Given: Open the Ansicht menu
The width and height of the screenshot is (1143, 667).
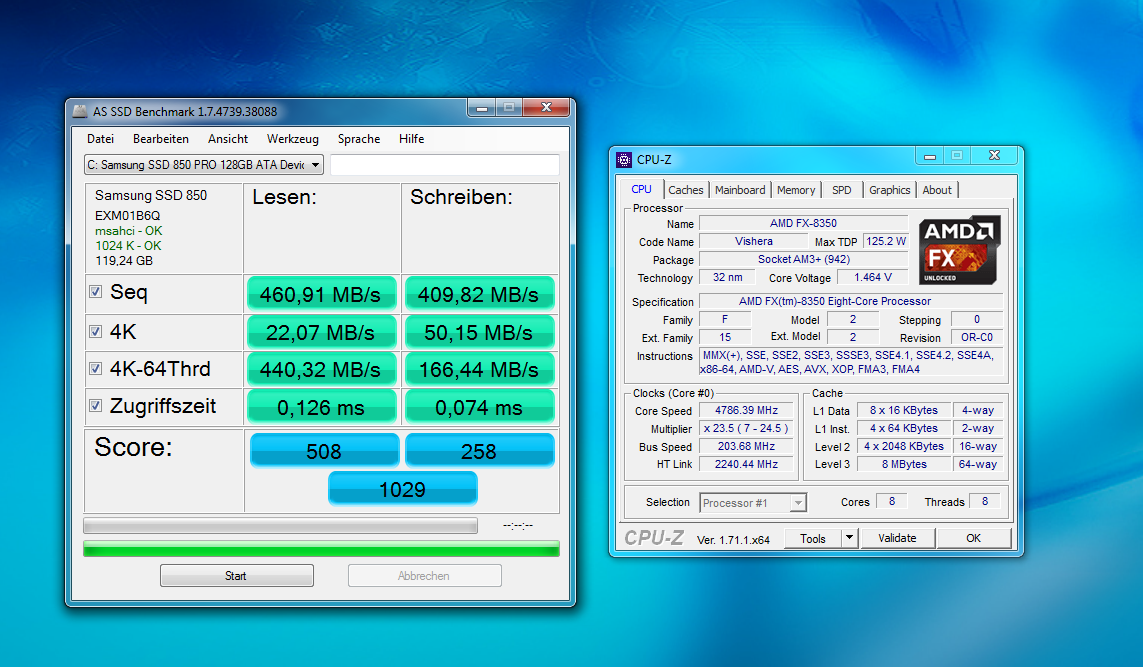Looking at the screenshot, I should tap(227, 139).
